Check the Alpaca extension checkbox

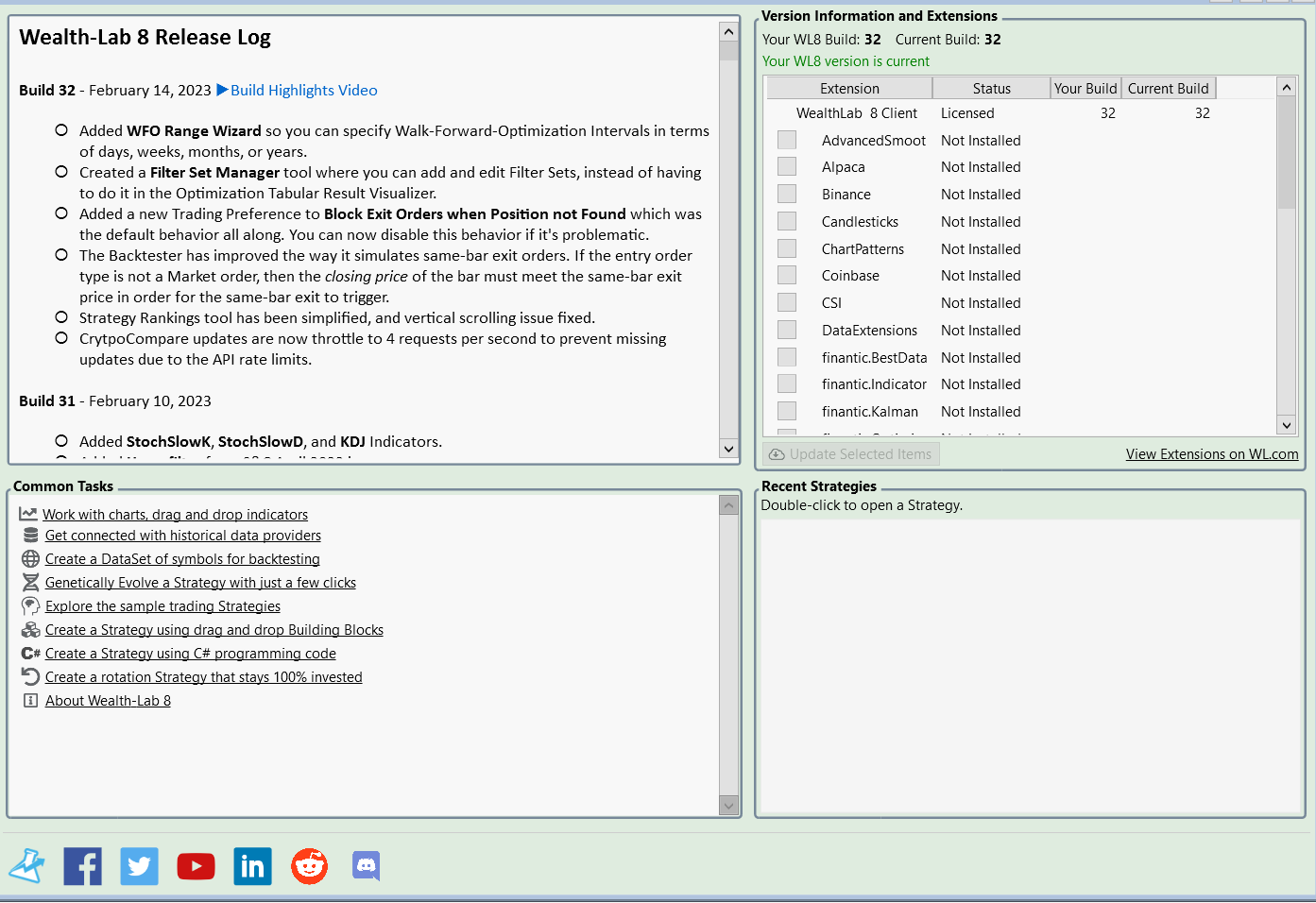(787, 166)
